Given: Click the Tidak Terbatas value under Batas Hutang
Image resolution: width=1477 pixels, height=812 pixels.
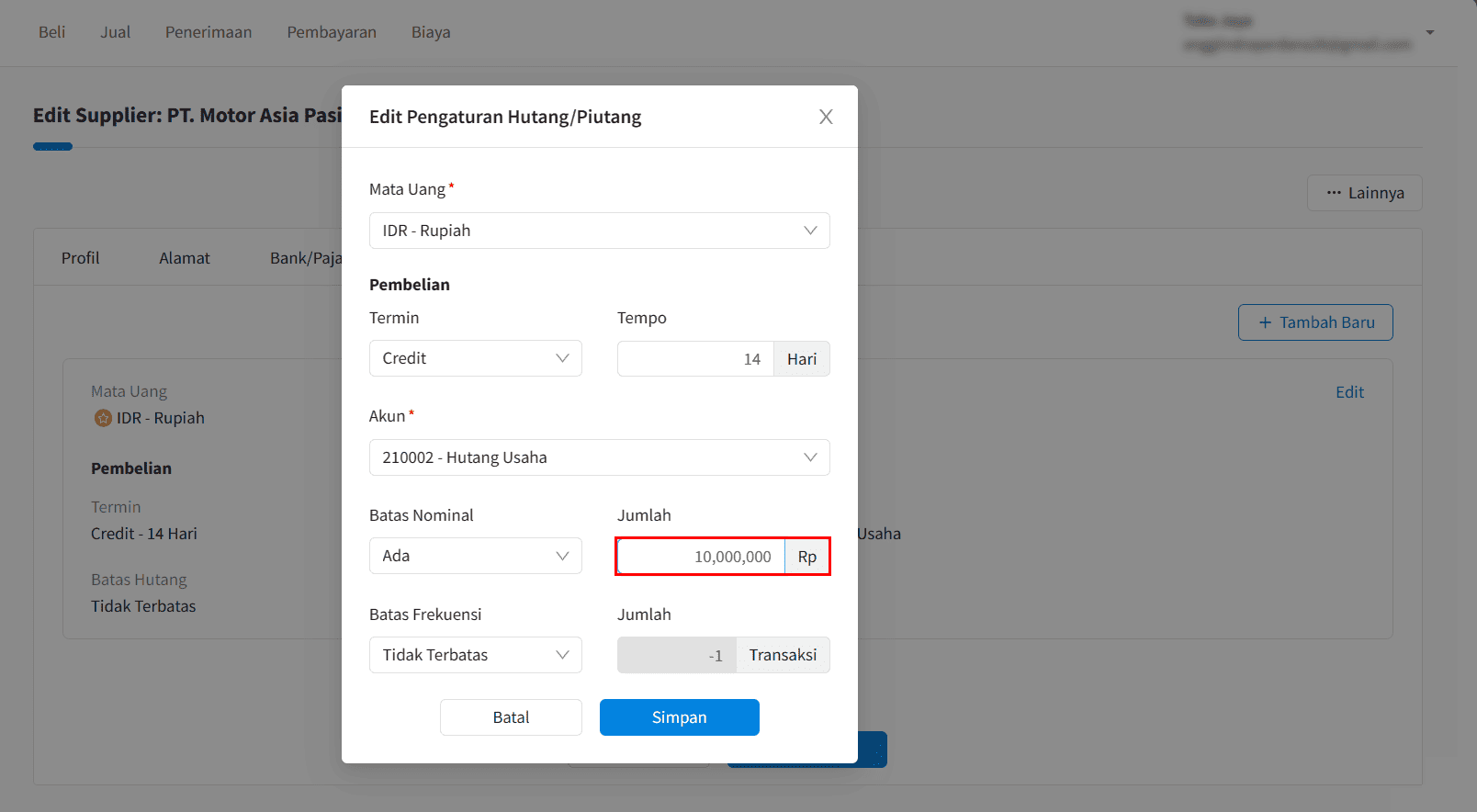Looking at the screenshot, I should click(x=143, y=606).
